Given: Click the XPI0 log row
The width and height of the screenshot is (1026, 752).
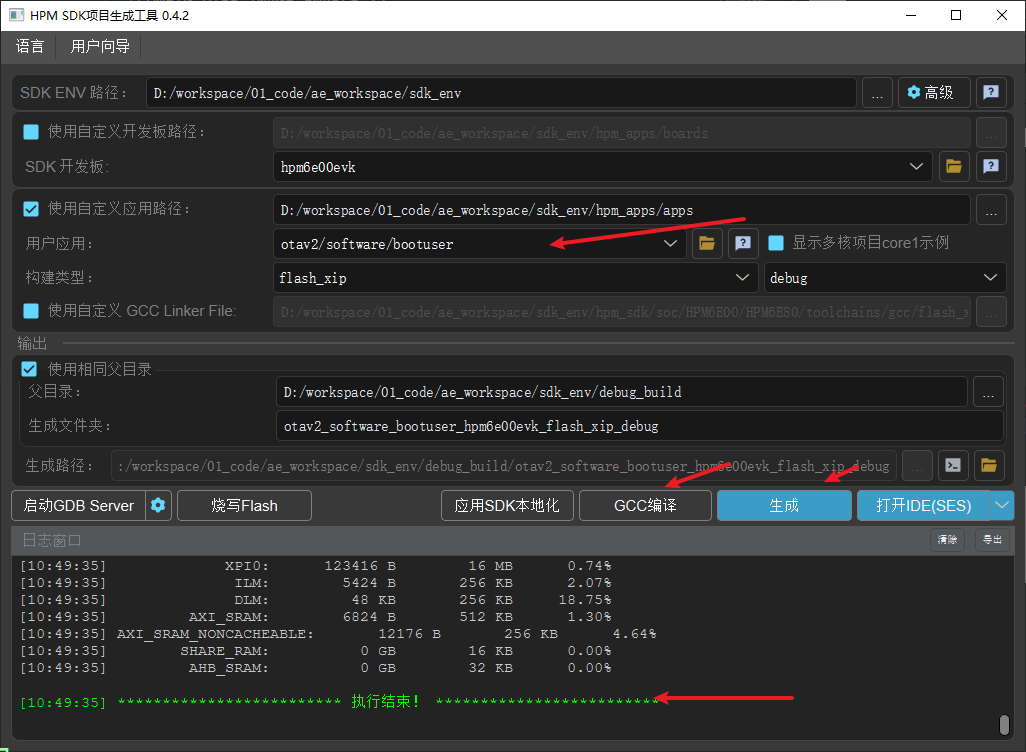Looking at the screenshot, I should point(315,565).
